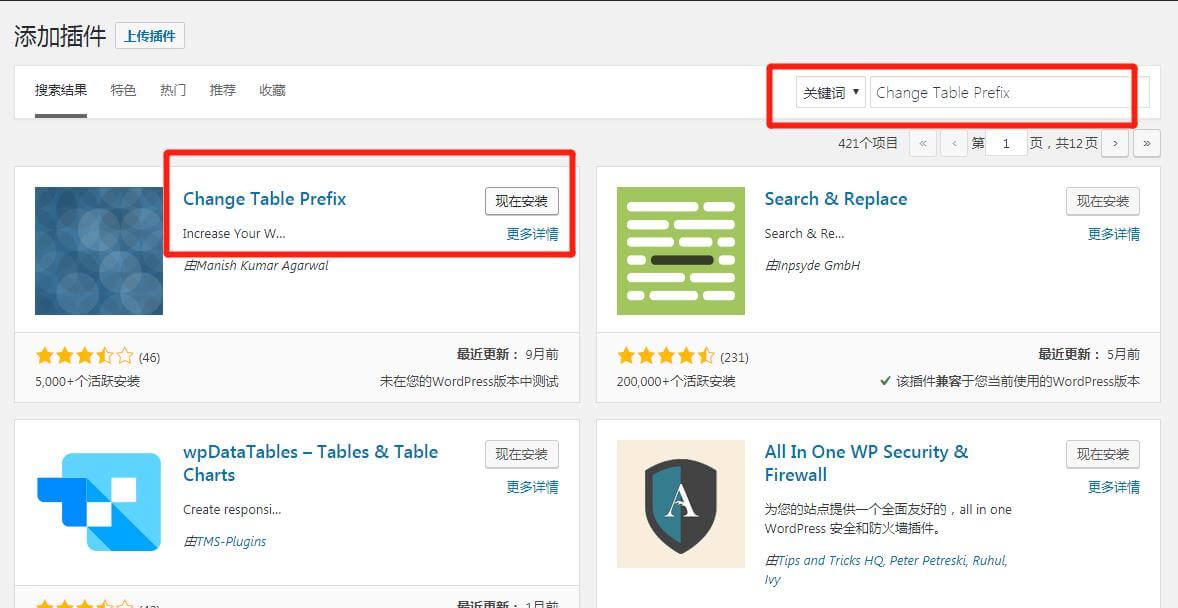This screenshot has height=608, width=1178.
Task: Go to the first results page
Action: (923, 143)
